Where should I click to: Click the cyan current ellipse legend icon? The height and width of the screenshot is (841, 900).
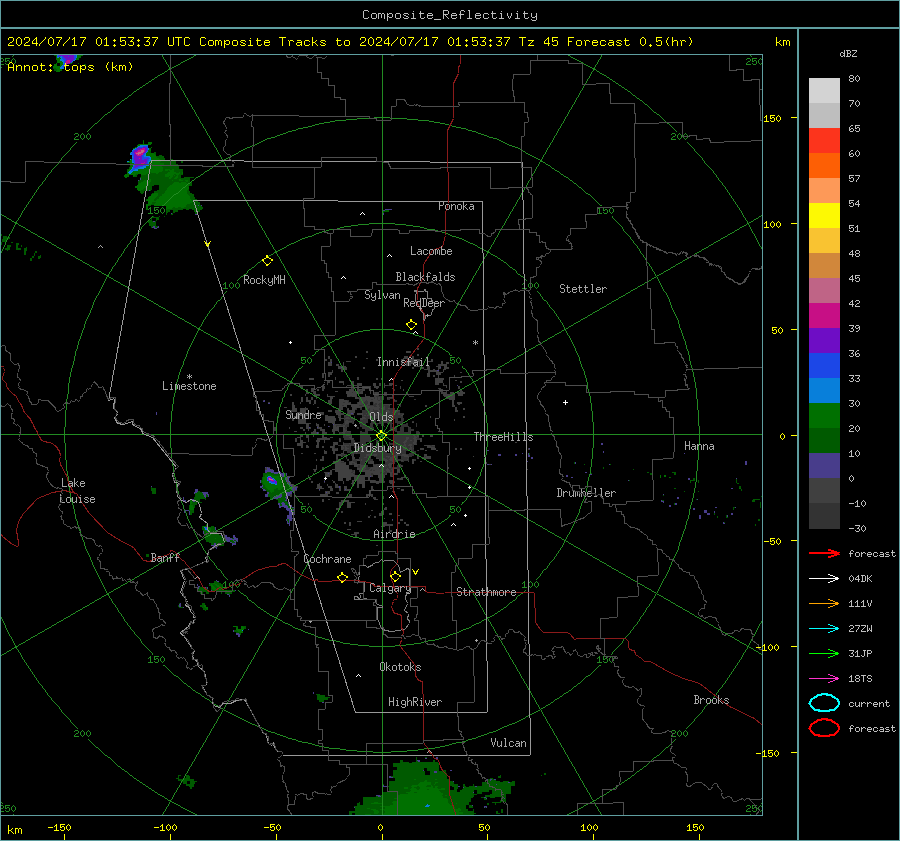click(824, 703)
